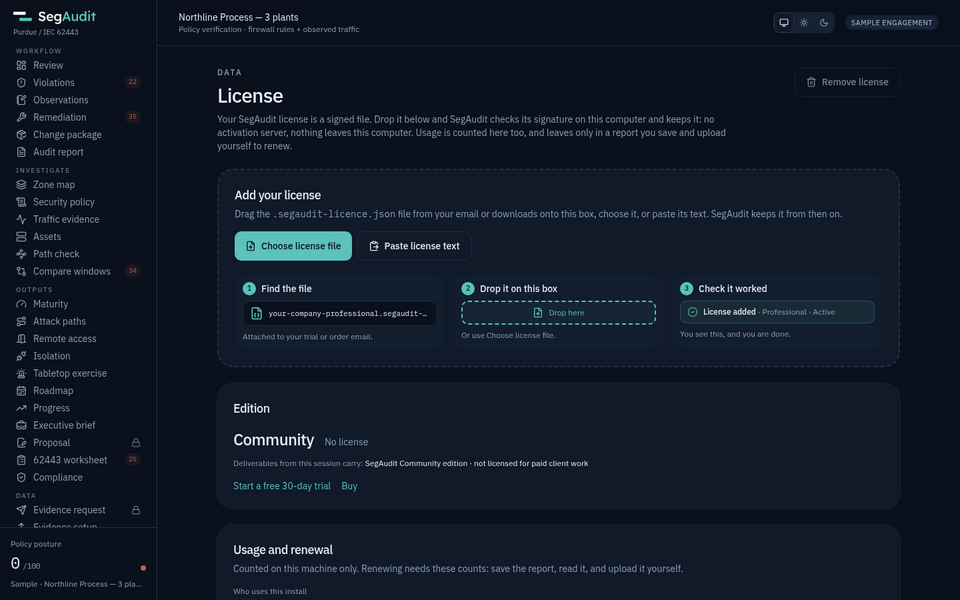Screen dimensions: 960x600
Task: Go to Audit report
Action: pos(78,152)
